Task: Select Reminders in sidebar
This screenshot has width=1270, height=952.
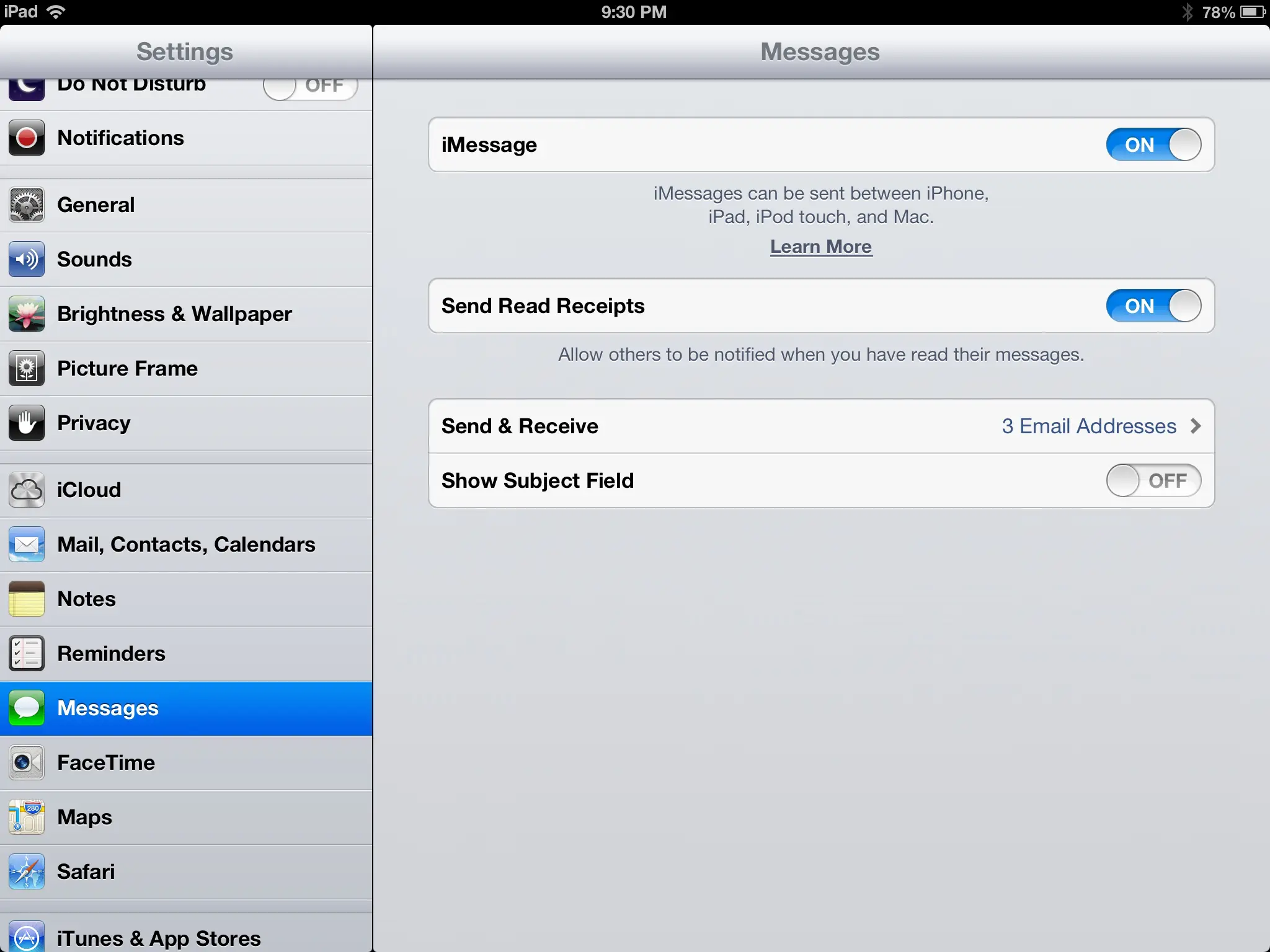Action: pos(186,653)
